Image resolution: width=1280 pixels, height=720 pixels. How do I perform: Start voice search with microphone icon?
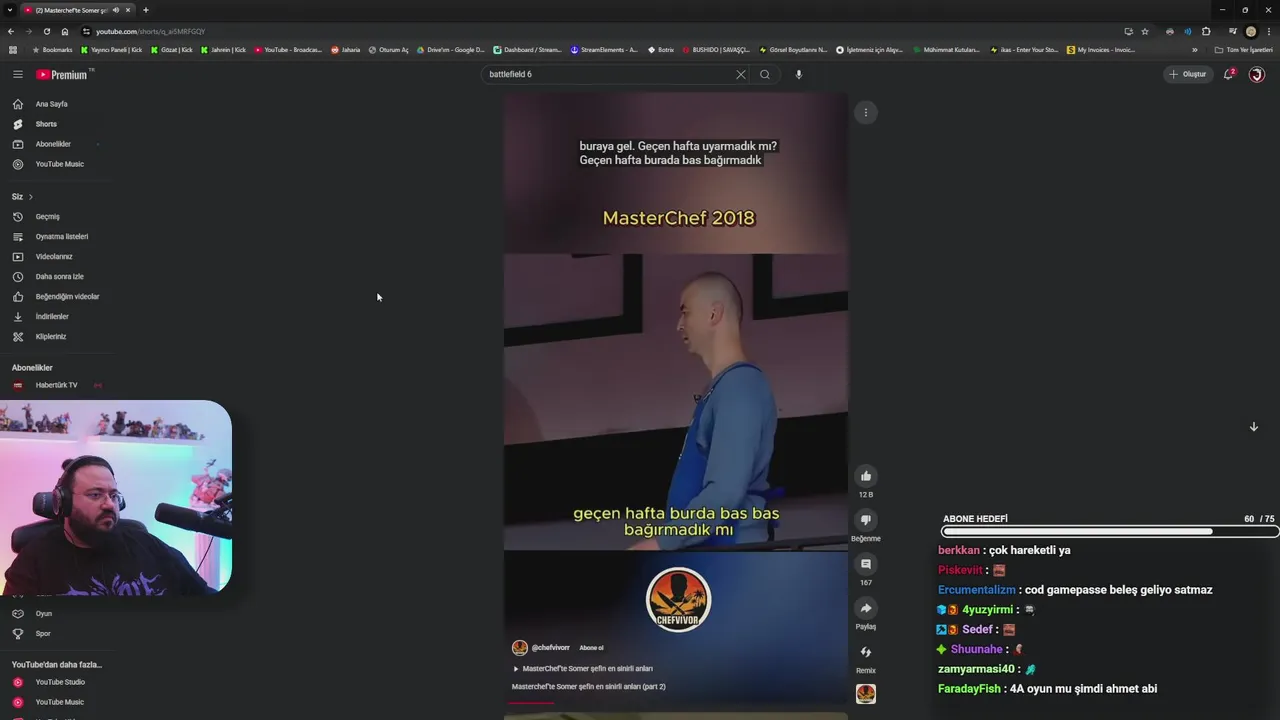coord(798,74)
